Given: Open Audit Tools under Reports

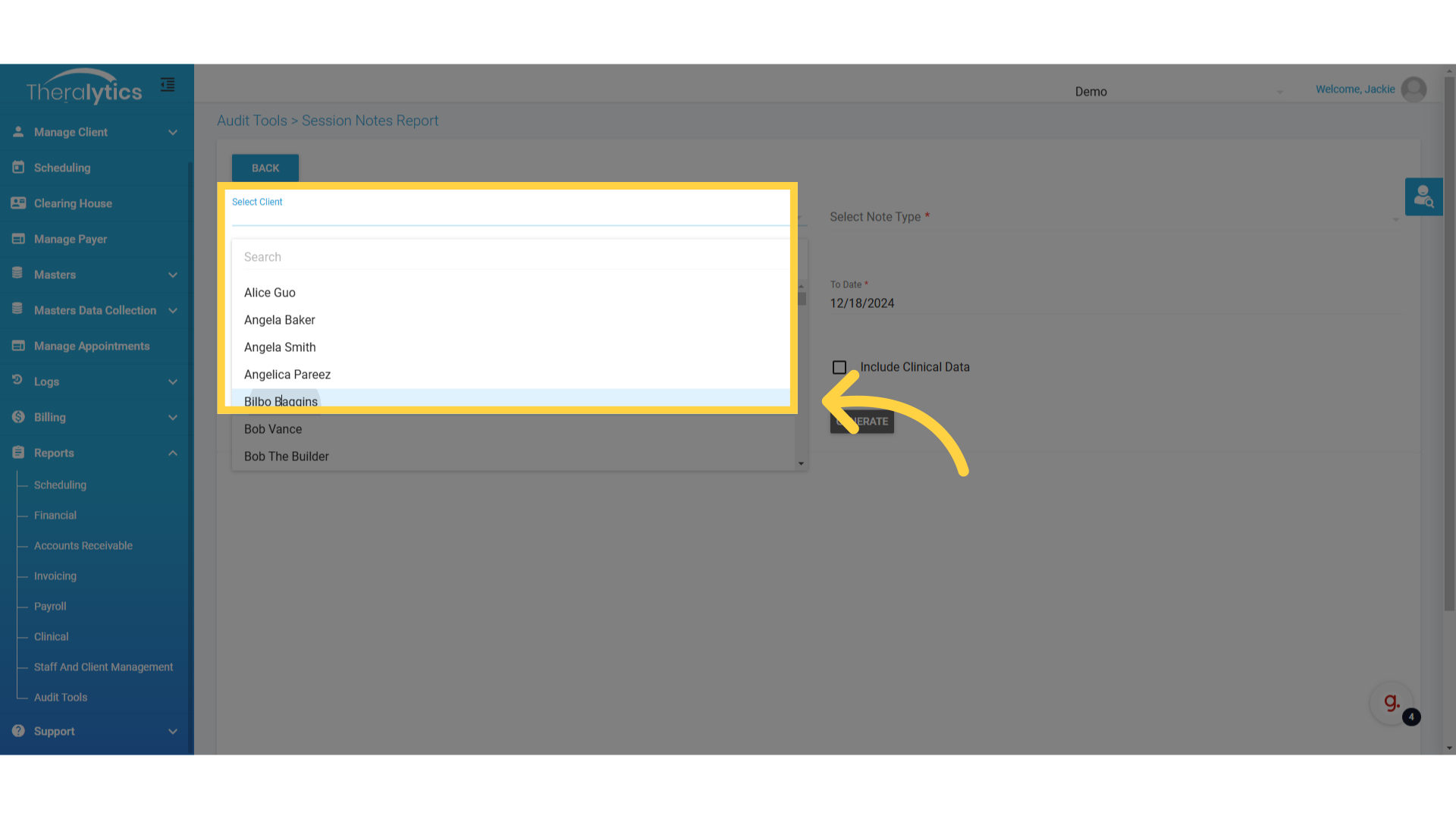Looking at the screenshot, I should tap(61, 697).
